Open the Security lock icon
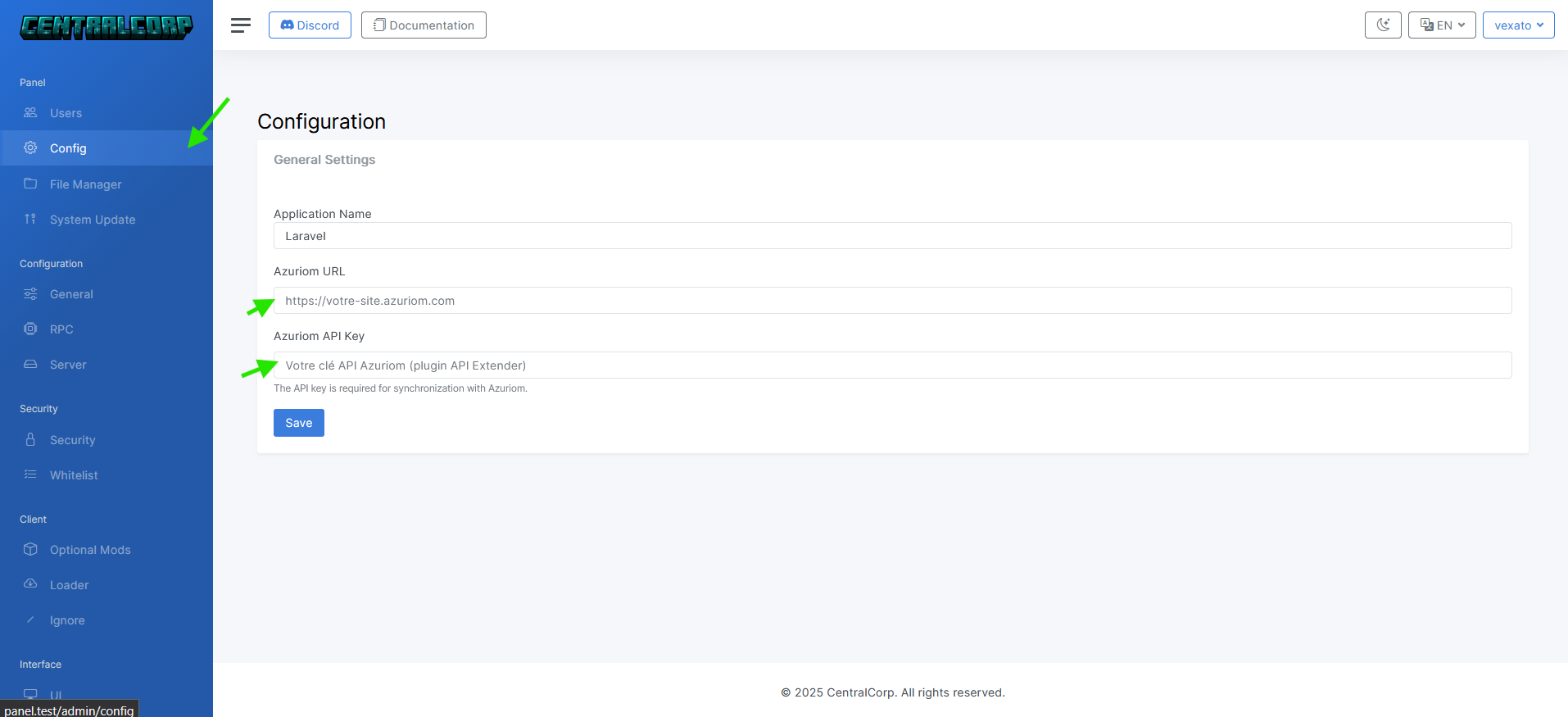 point(30,440)
